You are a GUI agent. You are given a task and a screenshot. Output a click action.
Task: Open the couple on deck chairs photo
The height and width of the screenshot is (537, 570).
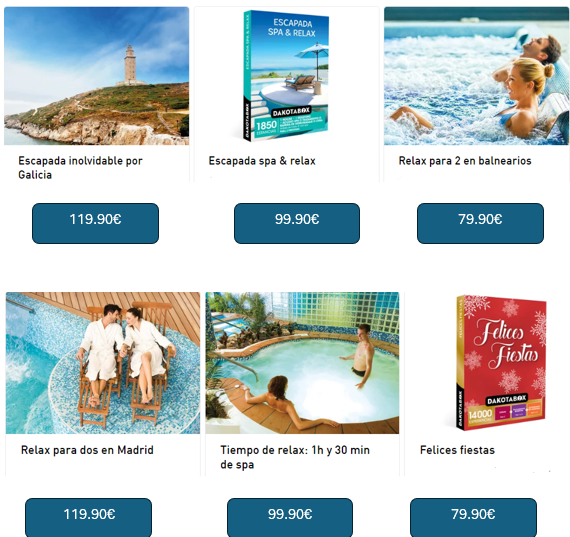[103, 363]
